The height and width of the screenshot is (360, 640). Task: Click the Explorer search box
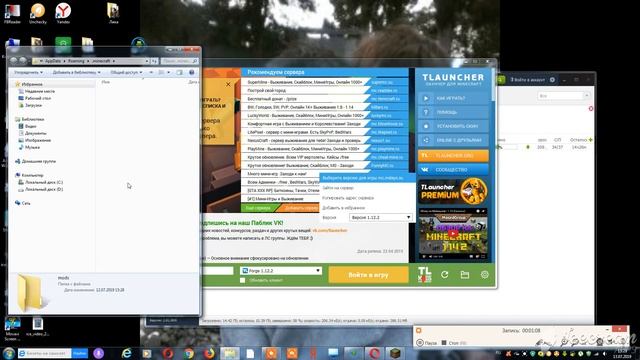[180, 61]
